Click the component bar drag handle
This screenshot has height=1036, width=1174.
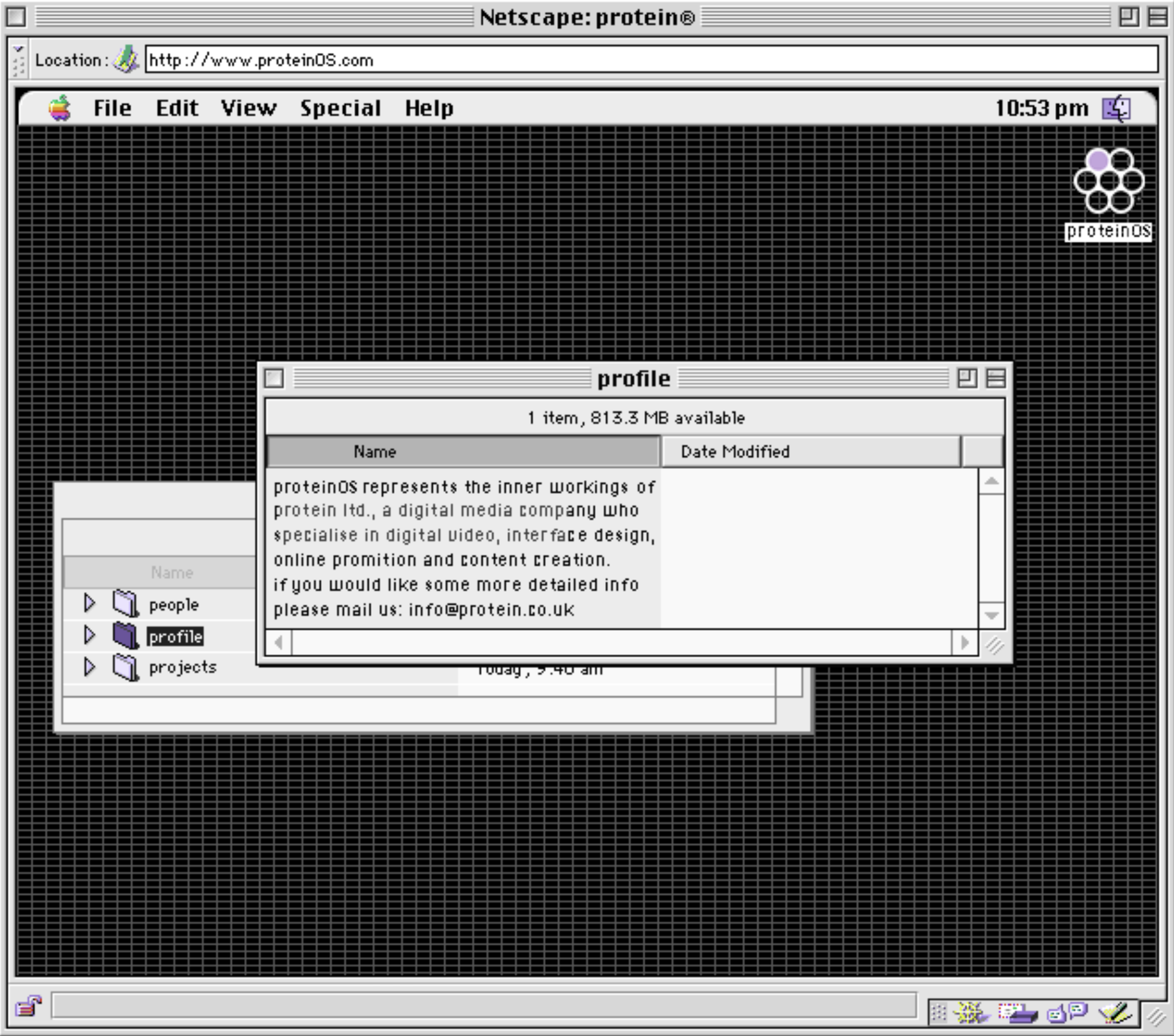coord(939,1014)
